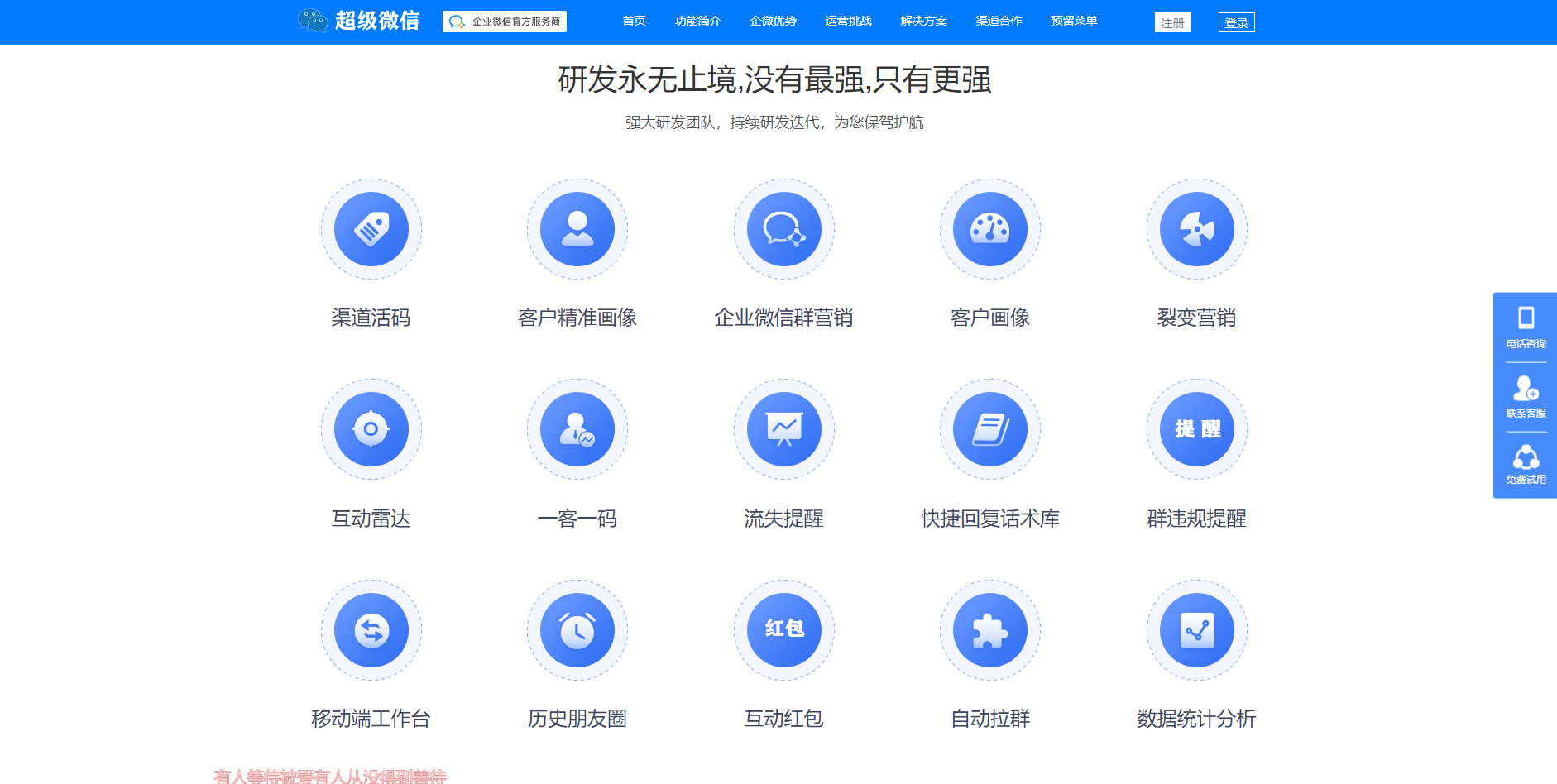Open the 流失提醒 presentation chart icon
This screenshot has width=1557, height=784.
(x=783, y=429)
